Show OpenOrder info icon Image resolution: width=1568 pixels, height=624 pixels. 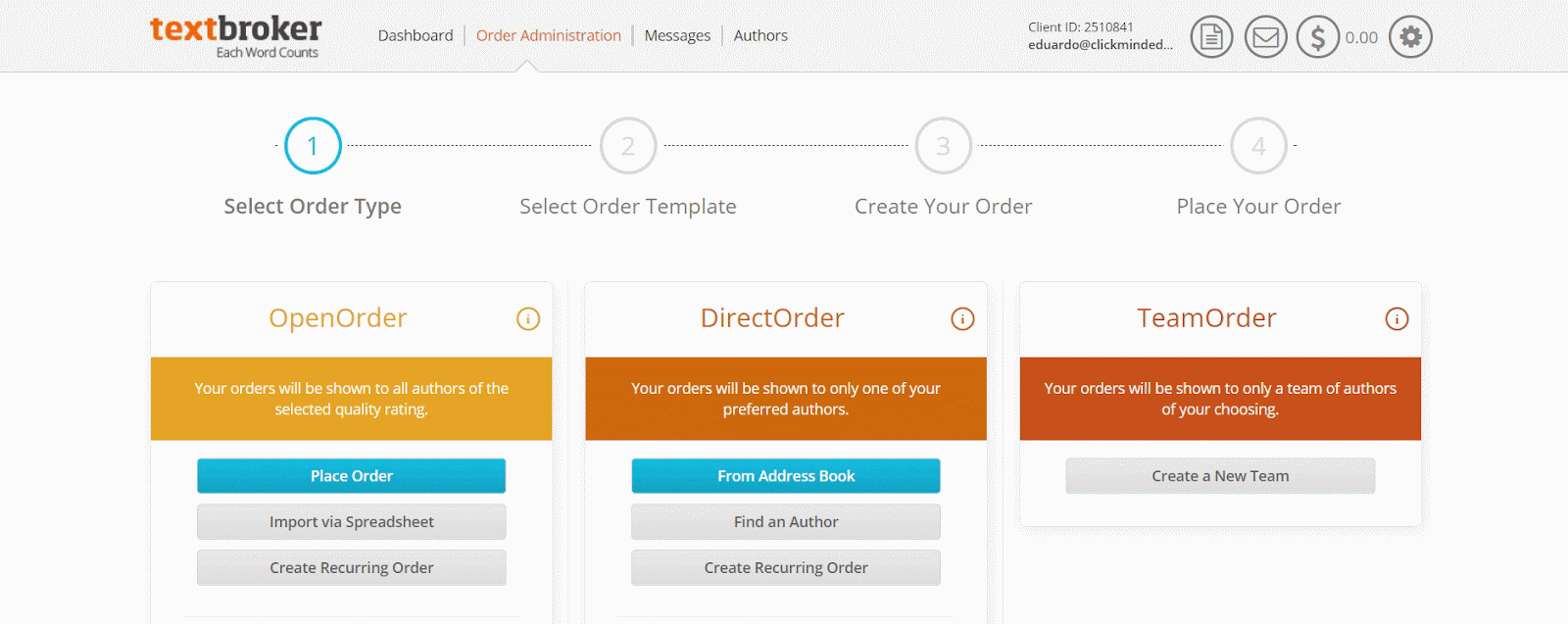click(x=528, y=318)
